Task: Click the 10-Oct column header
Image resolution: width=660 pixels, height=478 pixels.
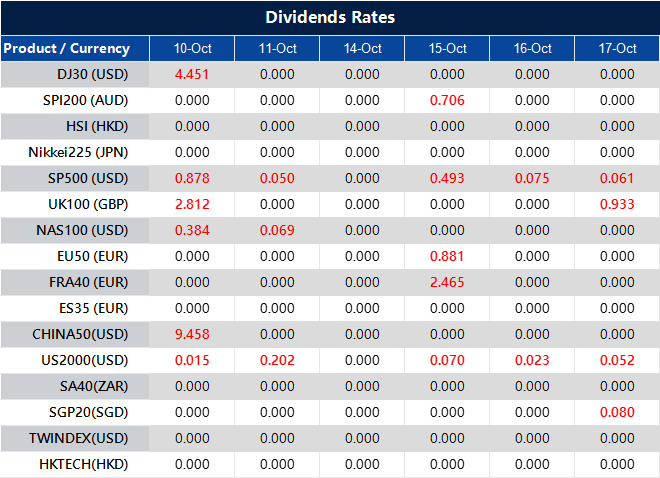Action: (x=192, y=48)
